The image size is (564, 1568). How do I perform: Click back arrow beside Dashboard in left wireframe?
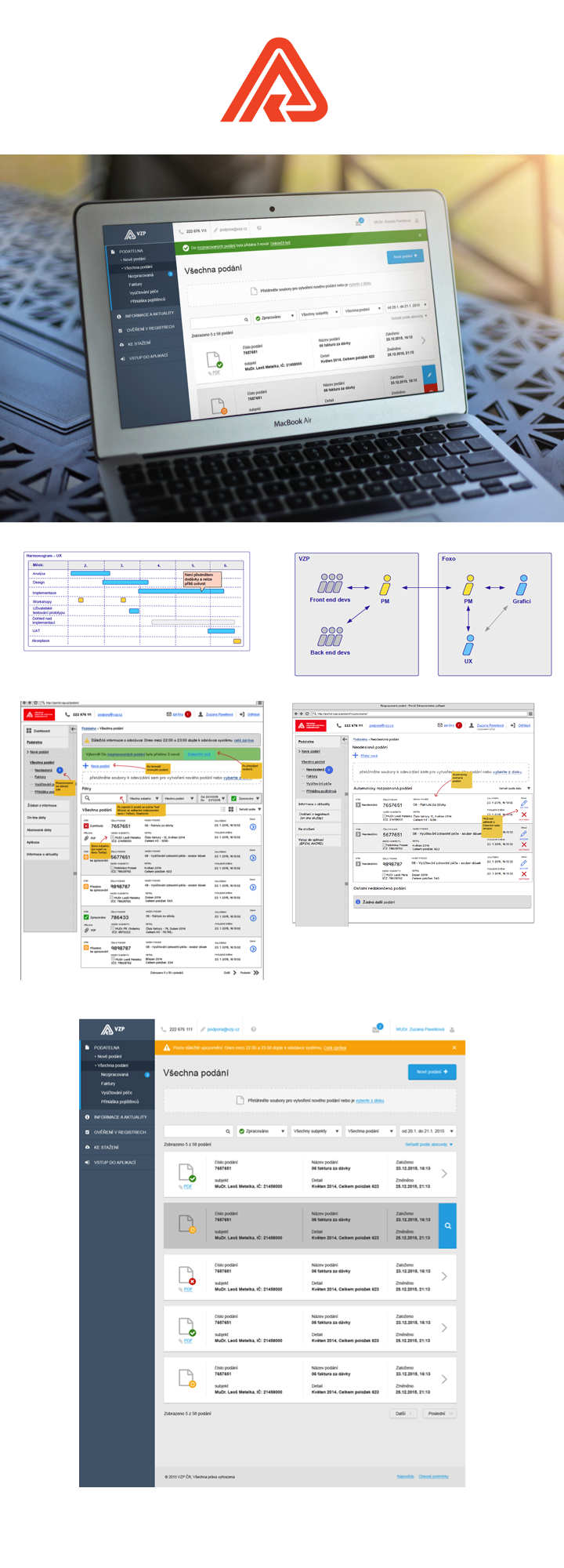pos(73,729)
